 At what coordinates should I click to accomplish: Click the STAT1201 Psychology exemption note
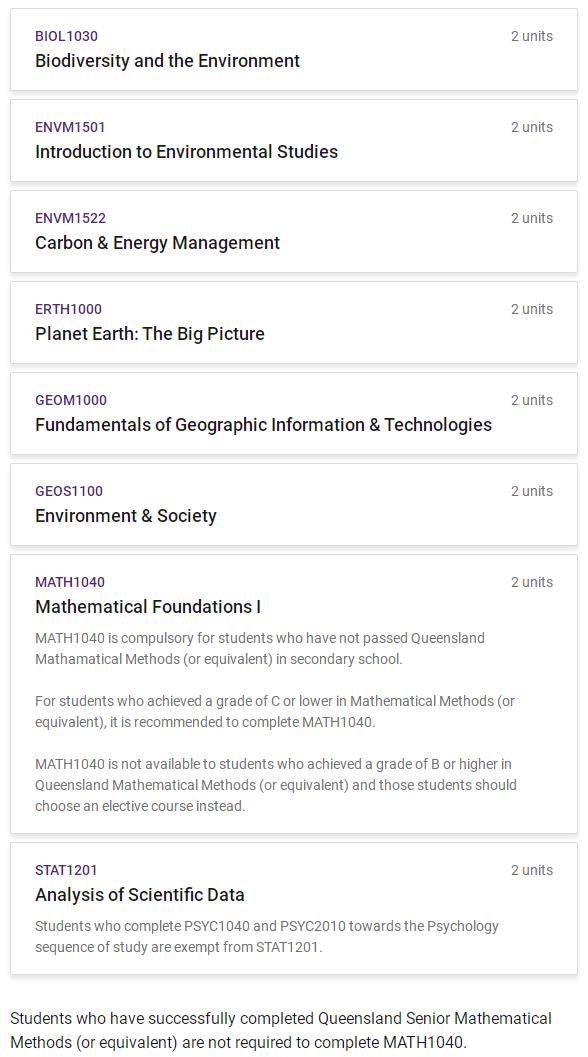[x=266, y=936]
